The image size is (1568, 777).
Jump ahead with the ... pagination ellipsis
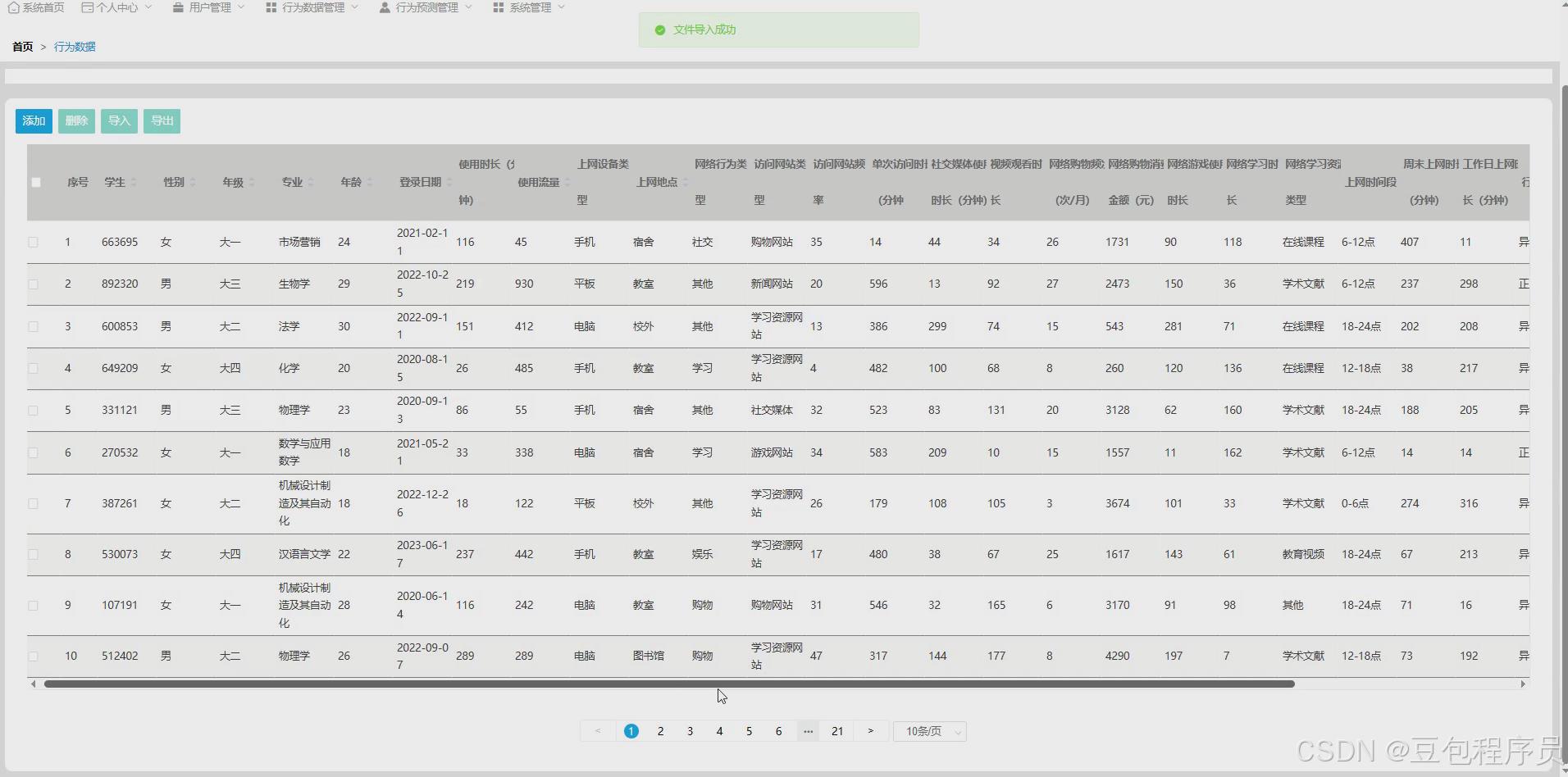coord(808,731)
